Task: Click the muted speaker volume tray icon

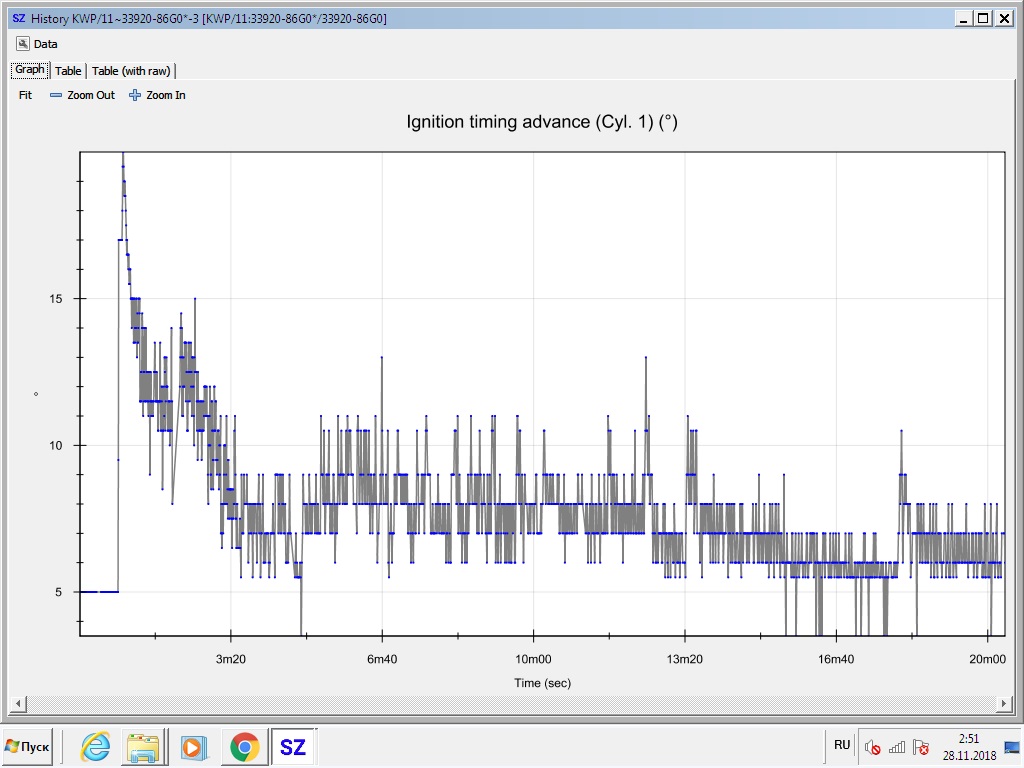Action: pos(872,746)
